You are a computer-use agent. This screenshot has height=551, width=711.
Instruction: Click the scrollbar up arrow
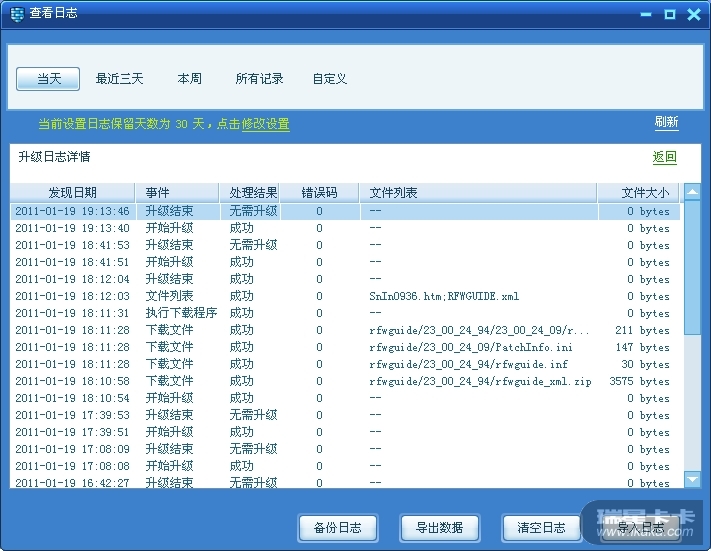point(692,192)
